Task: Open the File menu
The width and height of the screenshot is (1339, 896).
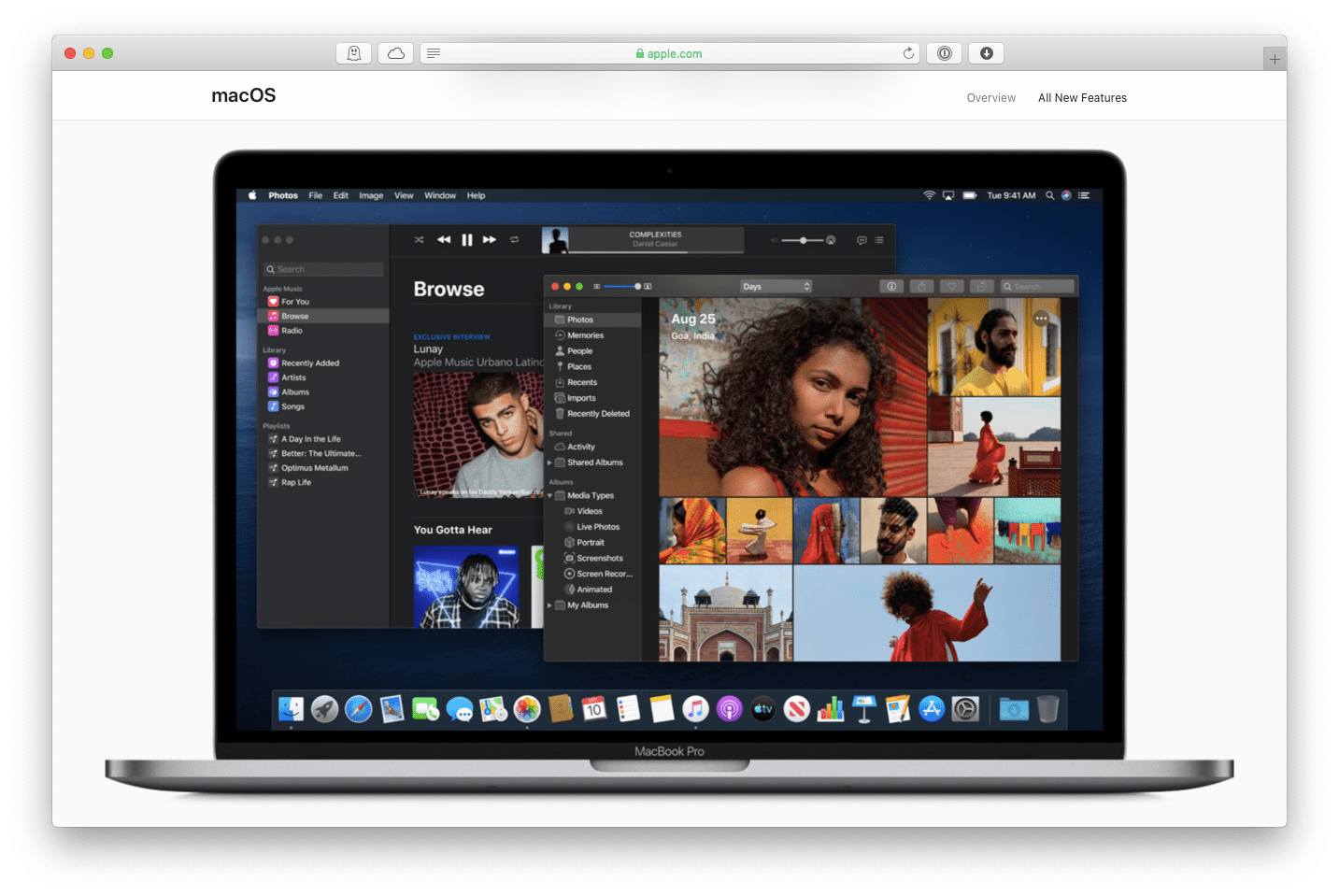Action: [316, 196]
